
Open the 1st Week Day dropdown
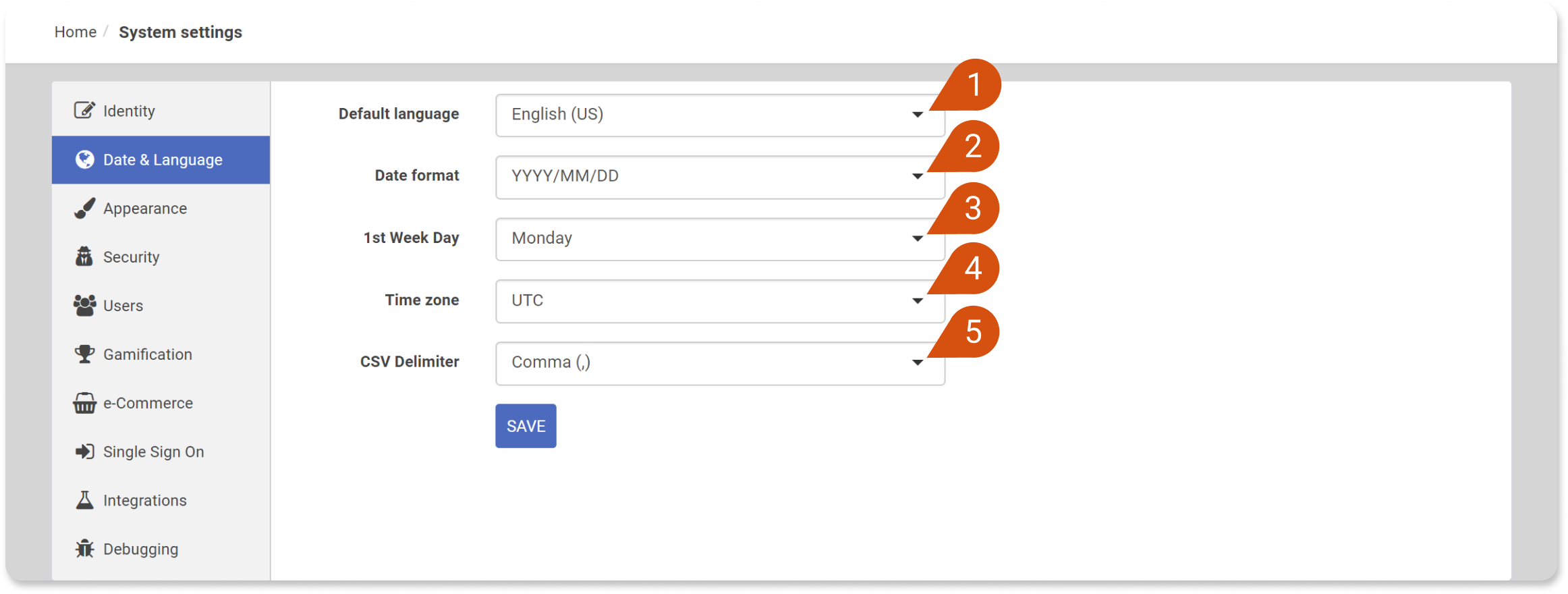[x=720, y=239]
